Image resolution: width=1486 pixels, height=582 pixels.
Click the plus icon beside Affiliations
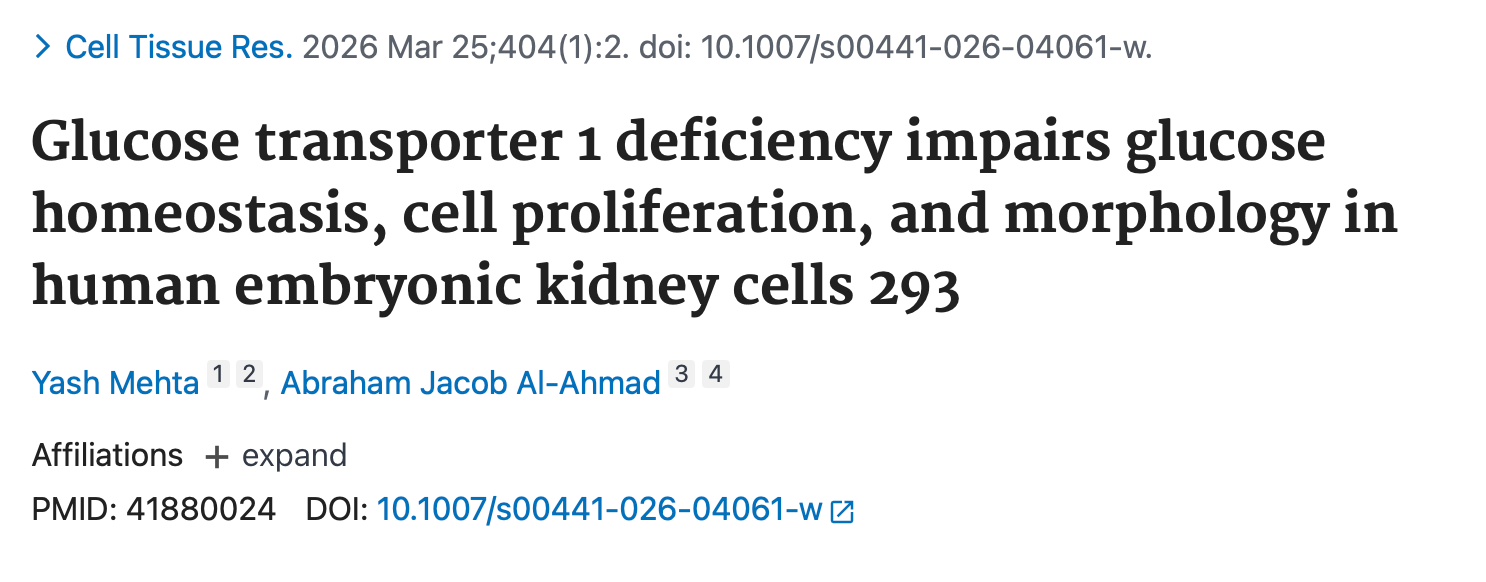click(x=216, y=457)
